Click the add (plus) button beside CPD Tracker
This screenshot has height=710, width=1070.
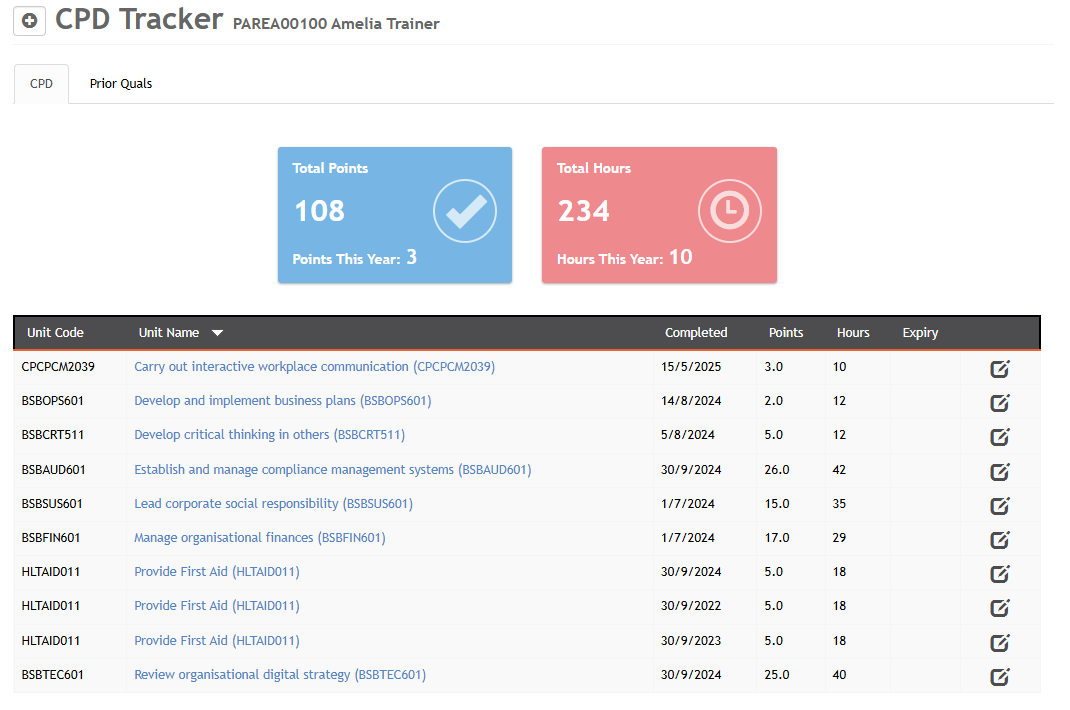tap(29, 21)
